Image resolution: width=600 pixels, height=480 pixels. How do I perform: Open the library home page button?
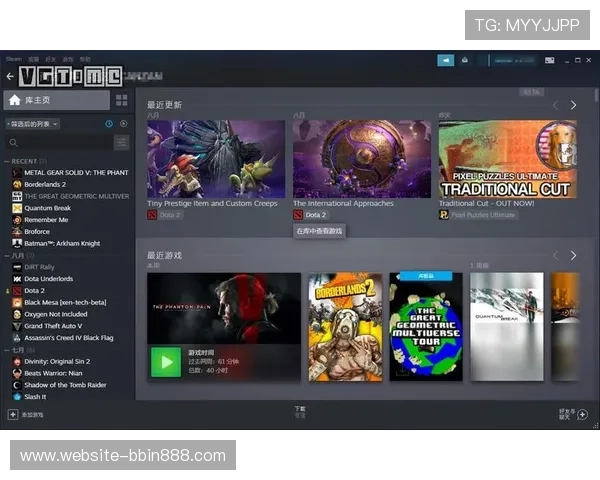coord(56,100)
